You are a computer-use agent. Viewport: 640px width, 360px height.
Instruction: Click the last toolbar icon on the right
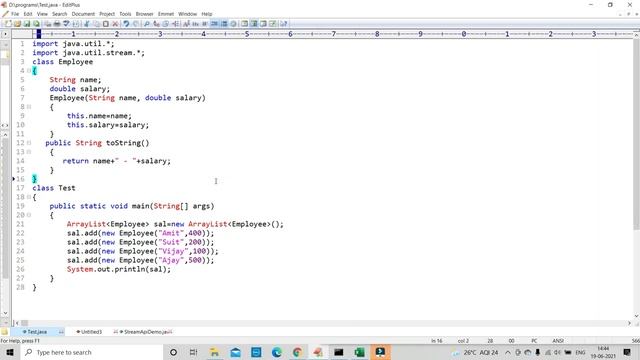pos(283,24)
